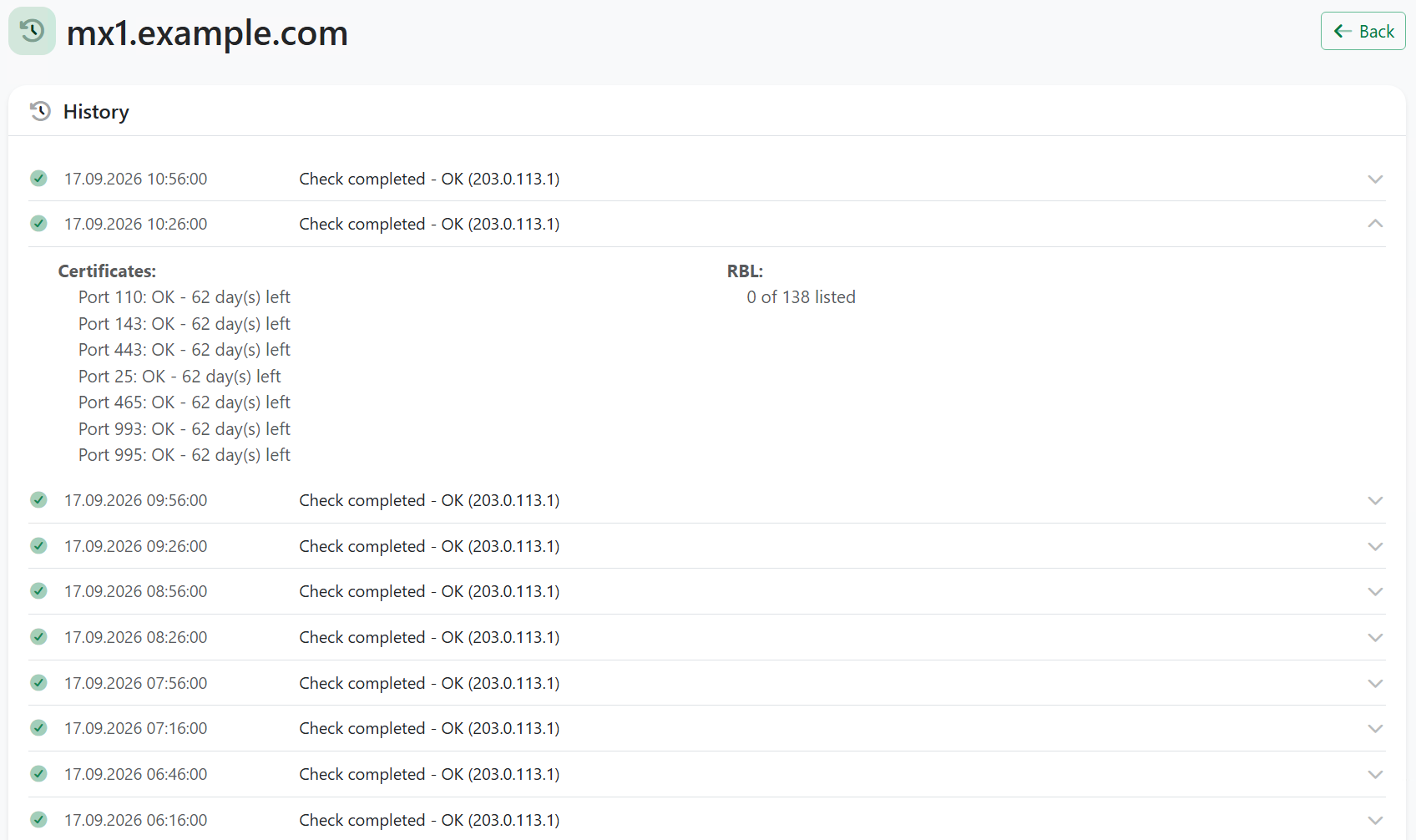Expand the 06:16:00 check details chevron
The width and height of the screenshot is (1416, 840).
(x=1375, y=820)
